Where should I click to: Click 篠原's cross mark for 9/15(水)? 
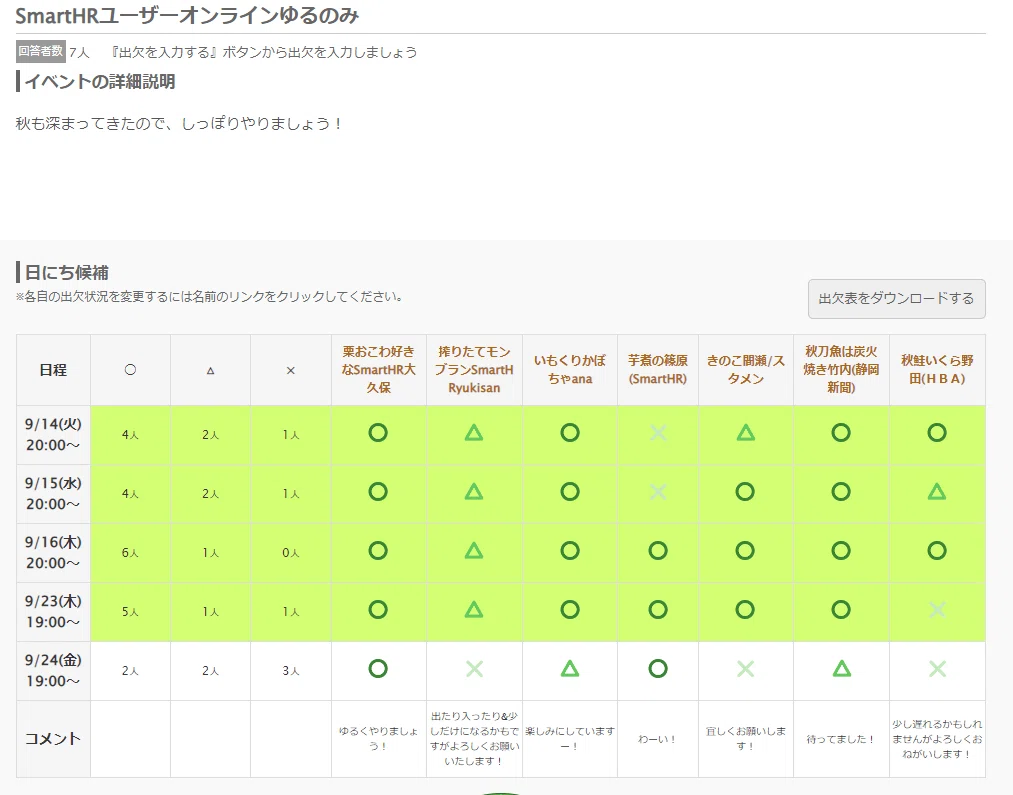pyautogui.click(x=658, y=492)
